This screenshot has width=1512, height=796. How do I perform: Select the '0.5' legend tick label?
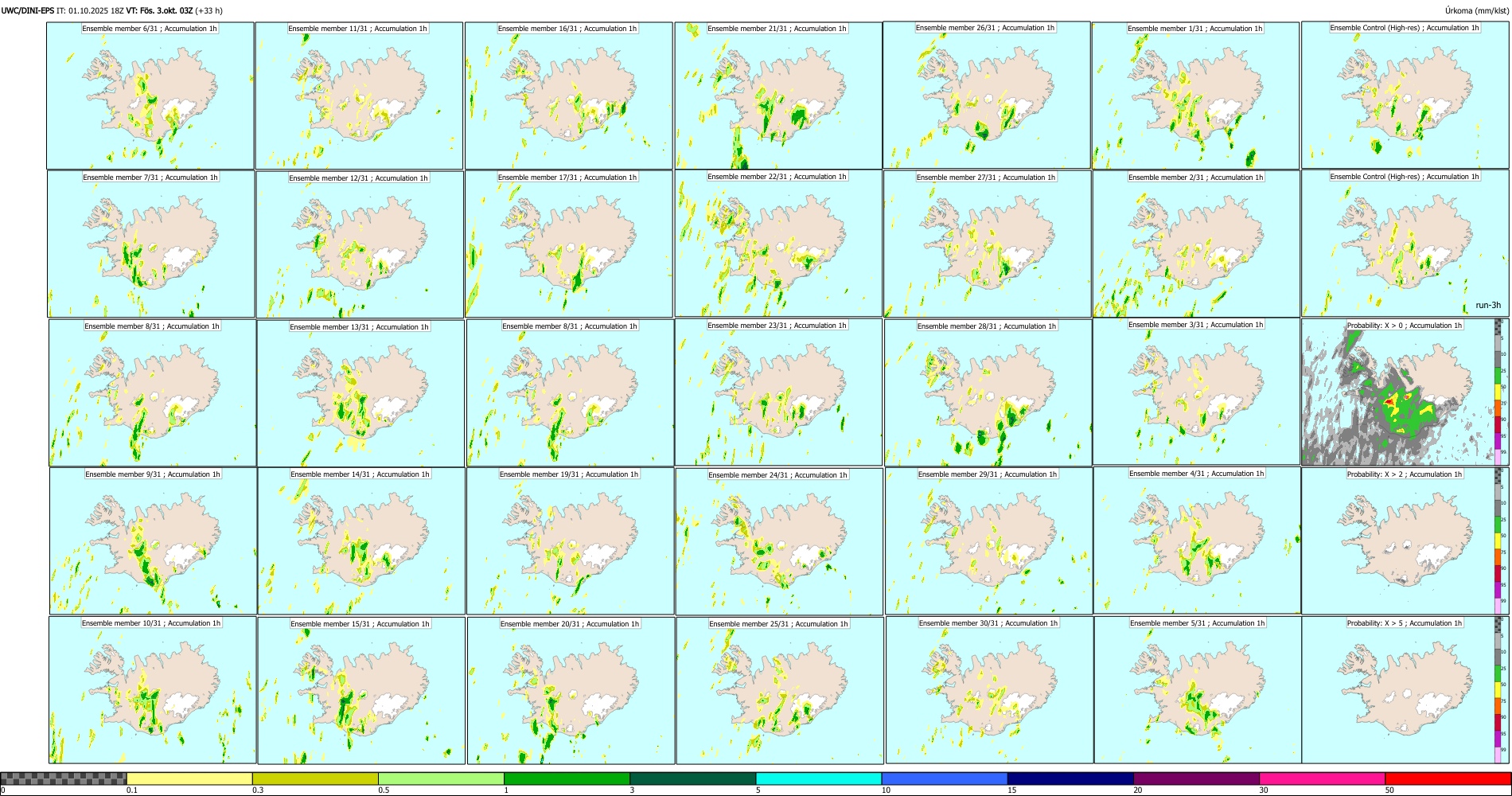384,790
